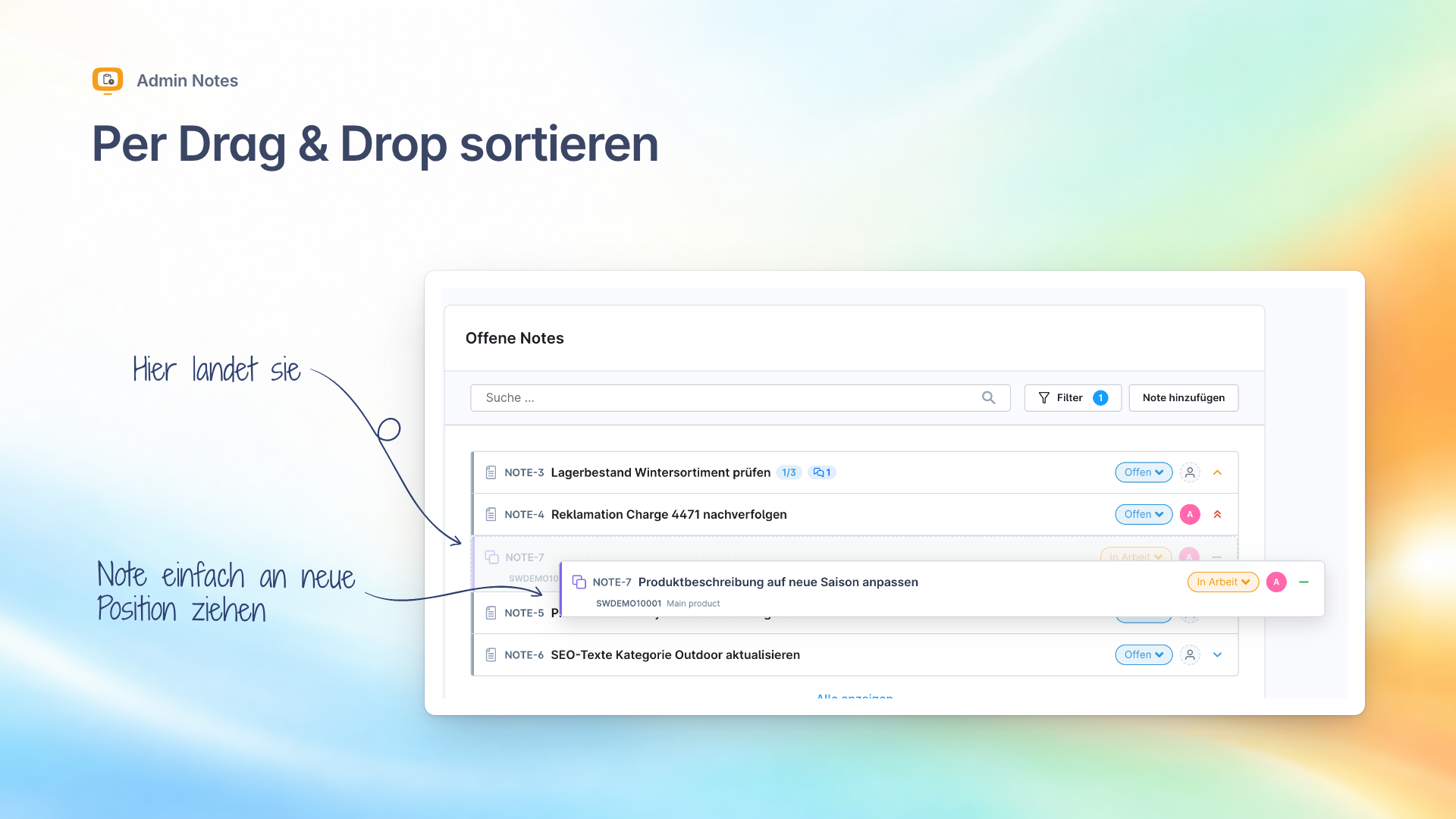This screenshot has height=819, width=1456.
Task: Click the document icon of NOTE-6
Action: 491,654
